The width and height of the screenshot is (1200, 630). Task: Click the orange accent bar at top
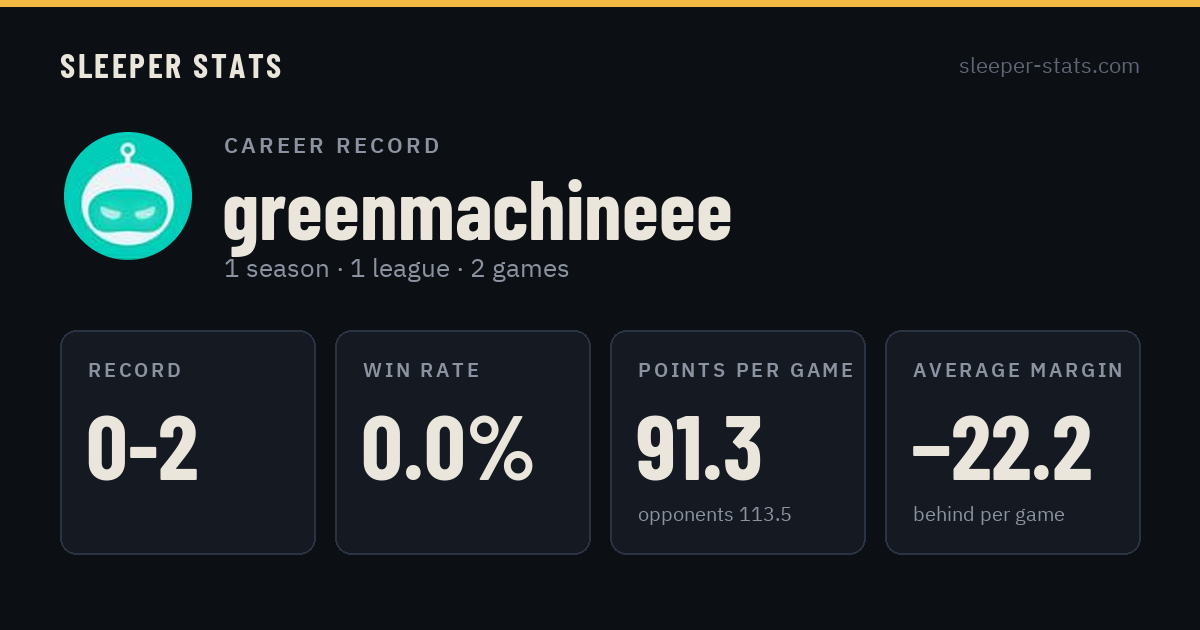[600, 3]
